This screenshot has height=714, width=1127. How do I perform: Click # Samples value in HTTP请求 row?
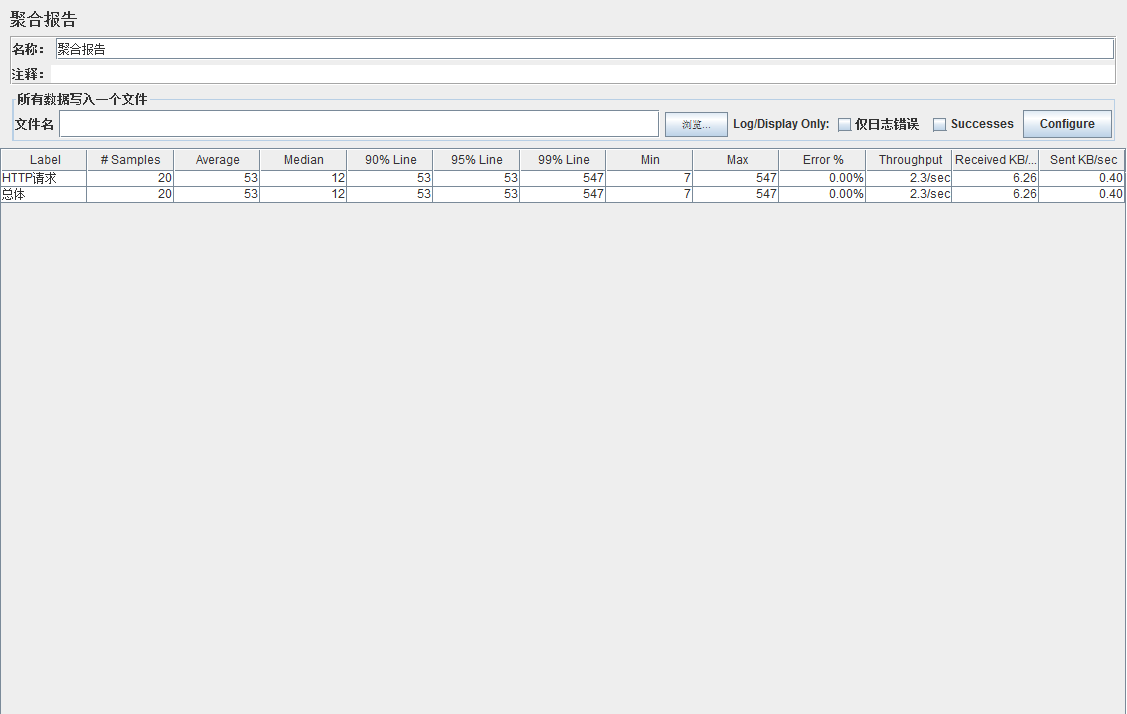(130, 178)
